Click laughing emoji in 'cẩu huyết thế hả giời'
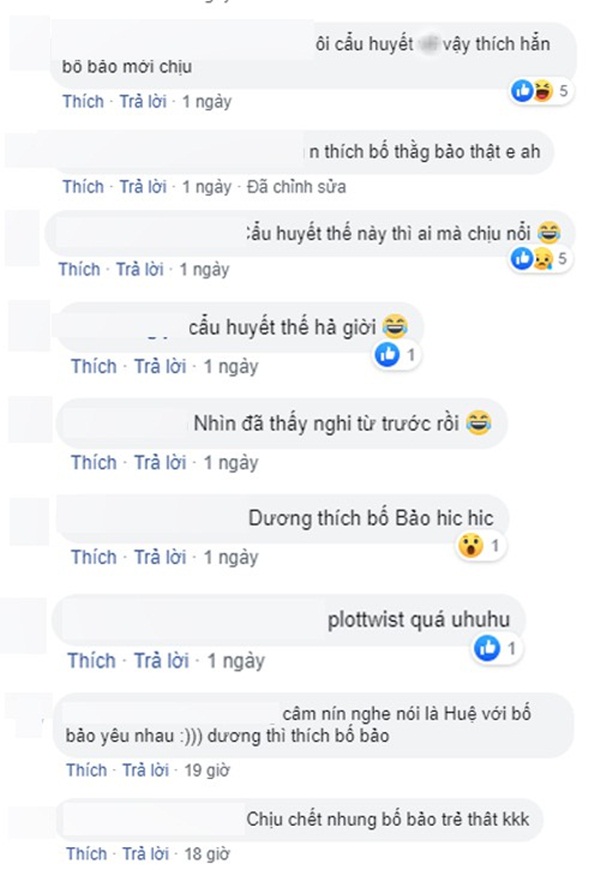 point(396,324)
